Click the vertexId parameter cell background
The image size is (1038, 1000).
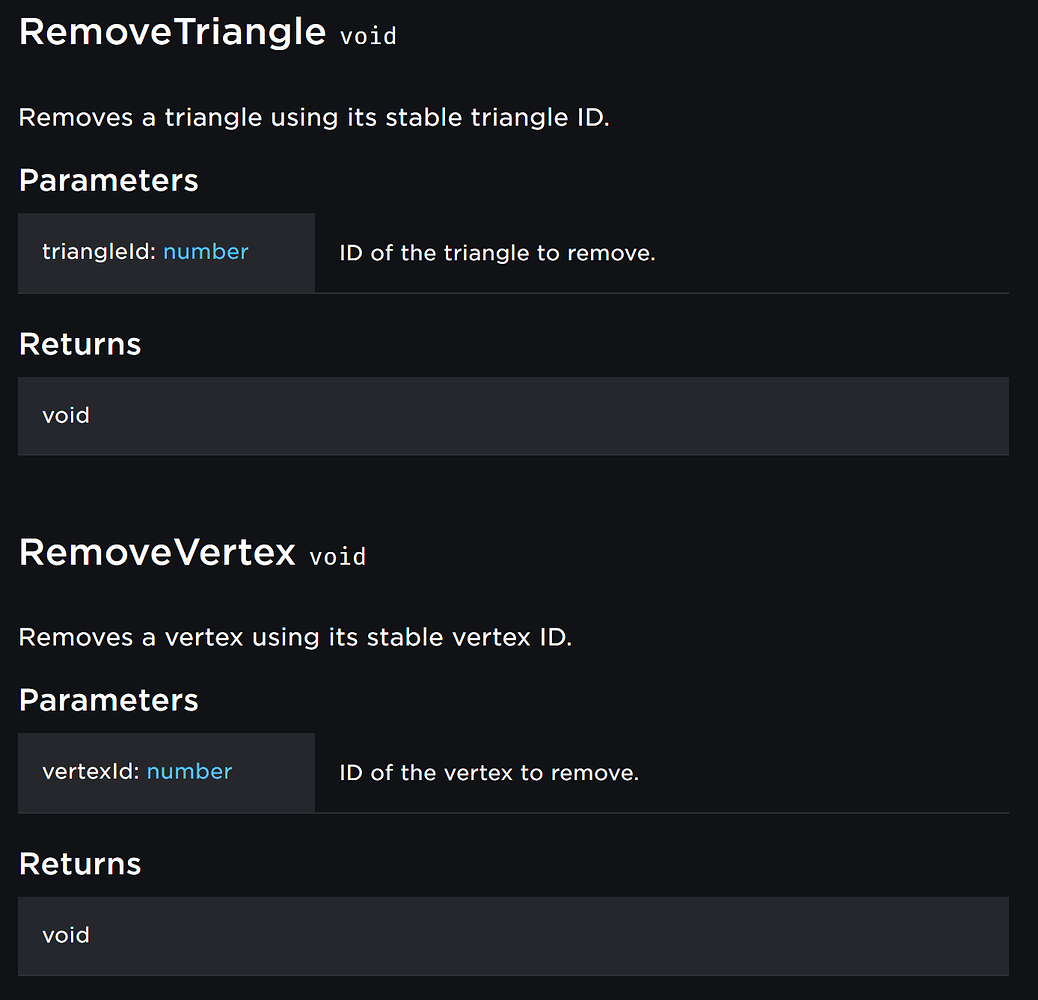coord(166,772)
